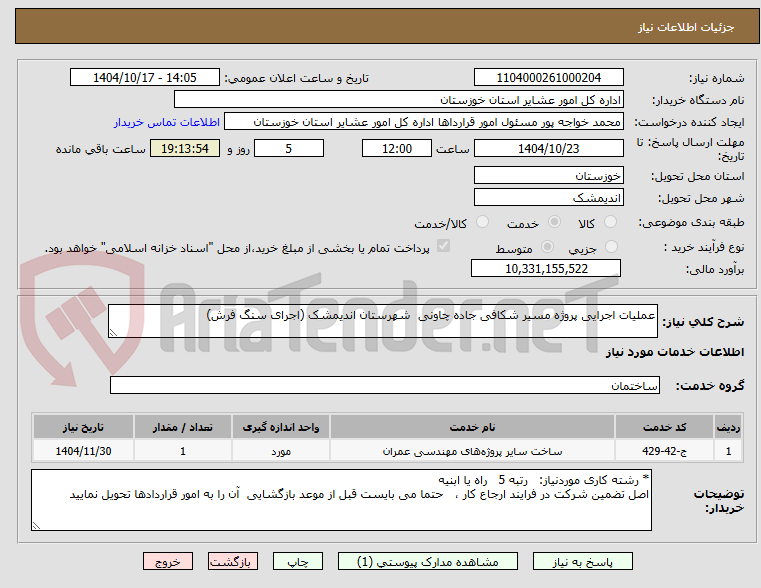Open مشاهده مدارک پیوستی attachments button
This screenshot has width=761, height=588.
428,561
